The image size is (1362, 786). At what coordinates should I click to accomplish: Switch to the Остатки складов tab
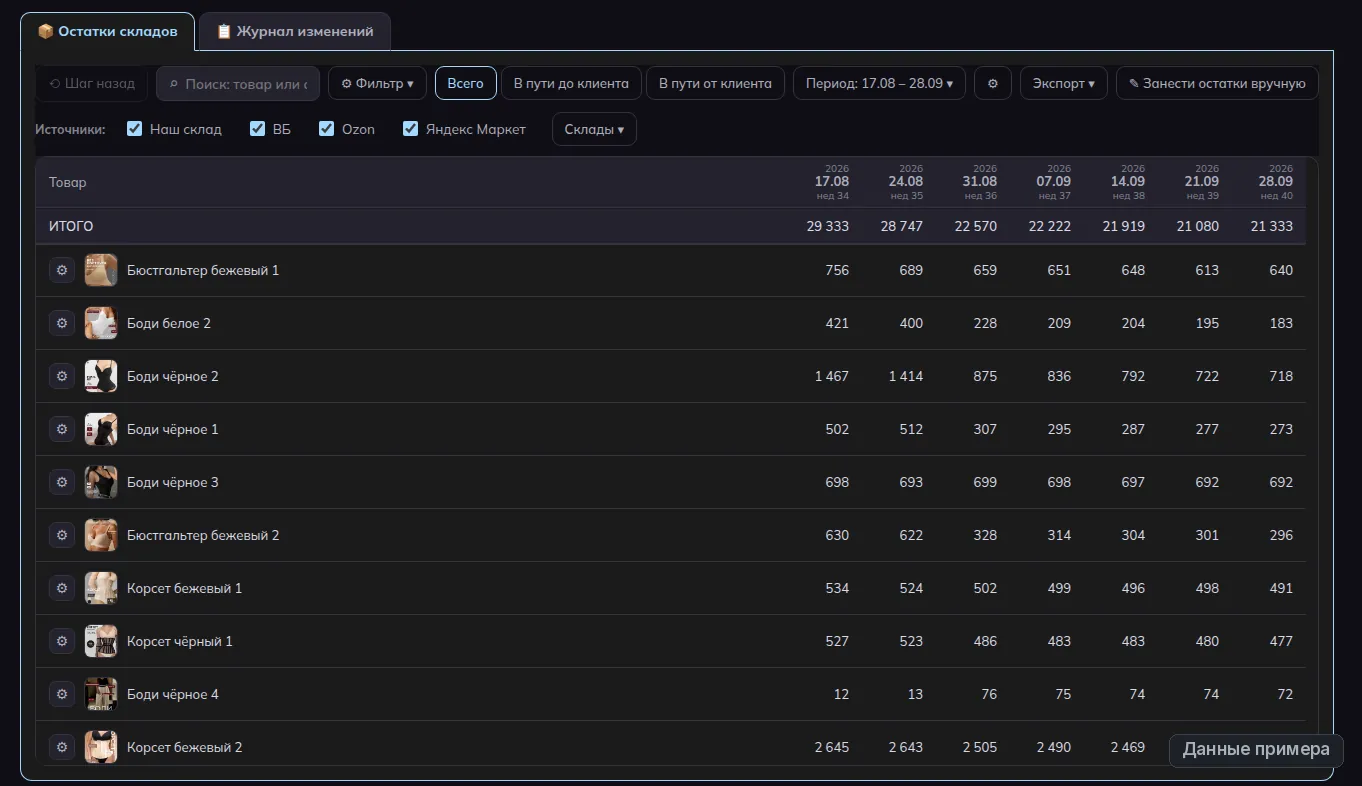(107, 31)
